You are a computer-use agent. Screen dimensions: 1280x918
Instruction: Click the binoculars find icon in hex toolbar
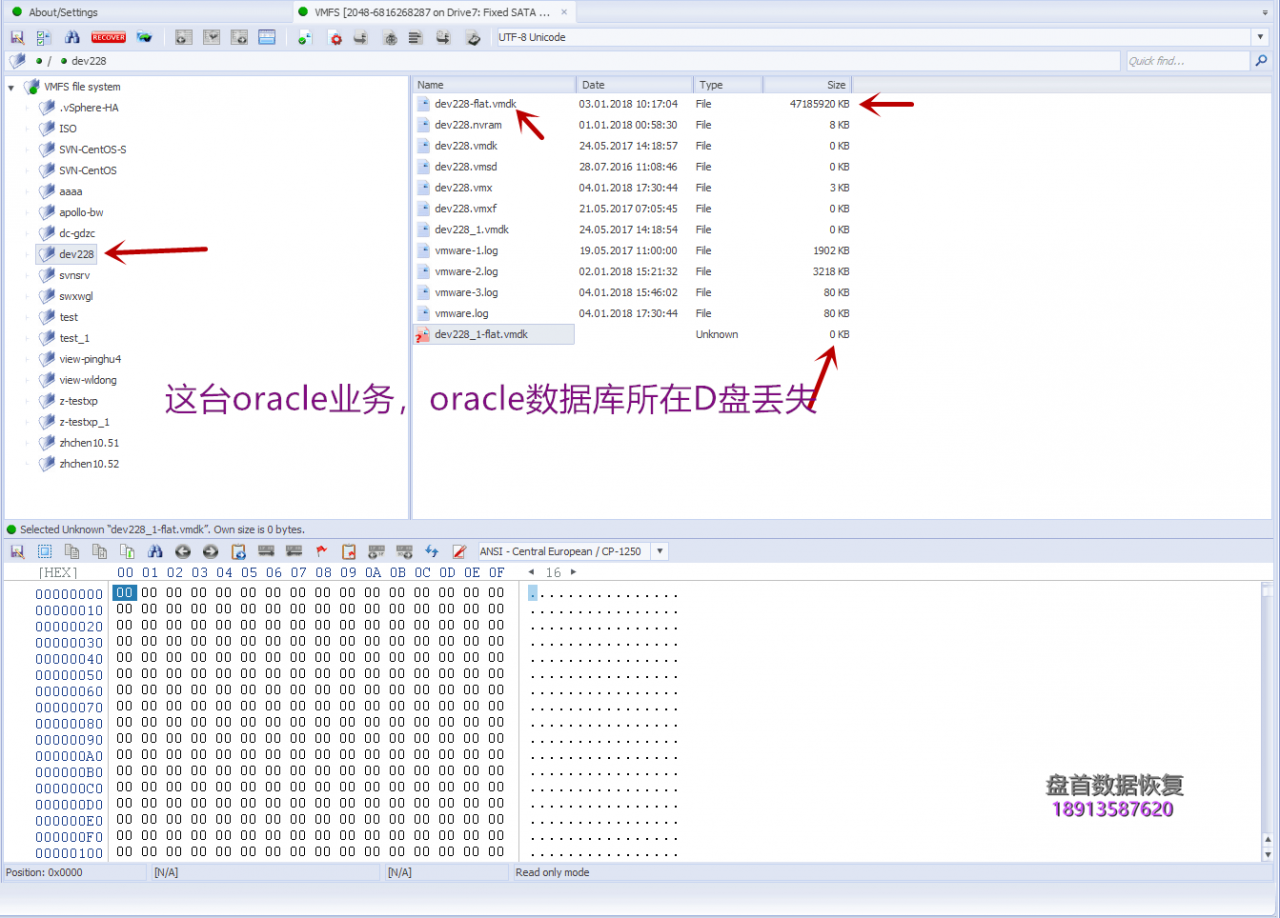click(x=155, y=551)
